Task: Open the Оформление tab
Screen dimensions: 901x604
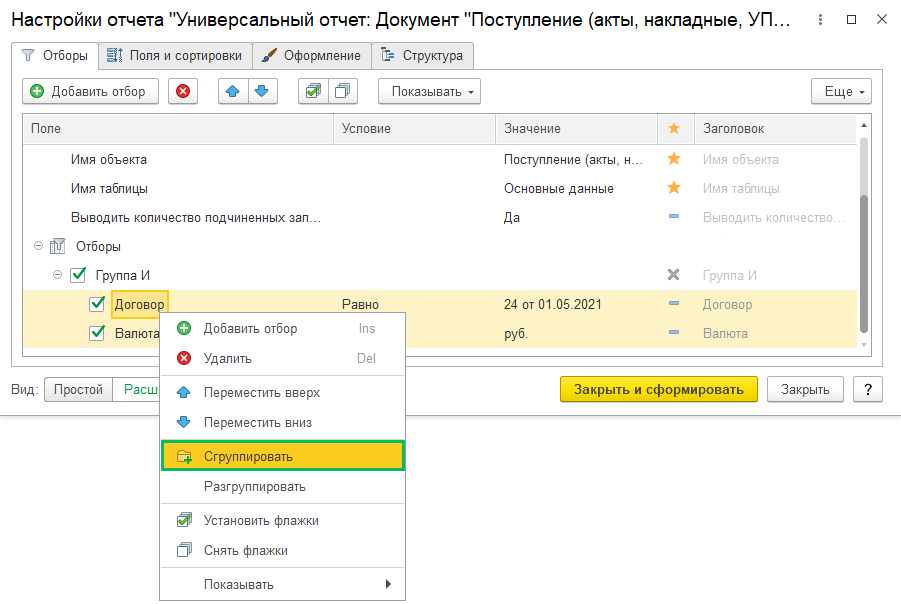Action: tap(311, 56)
